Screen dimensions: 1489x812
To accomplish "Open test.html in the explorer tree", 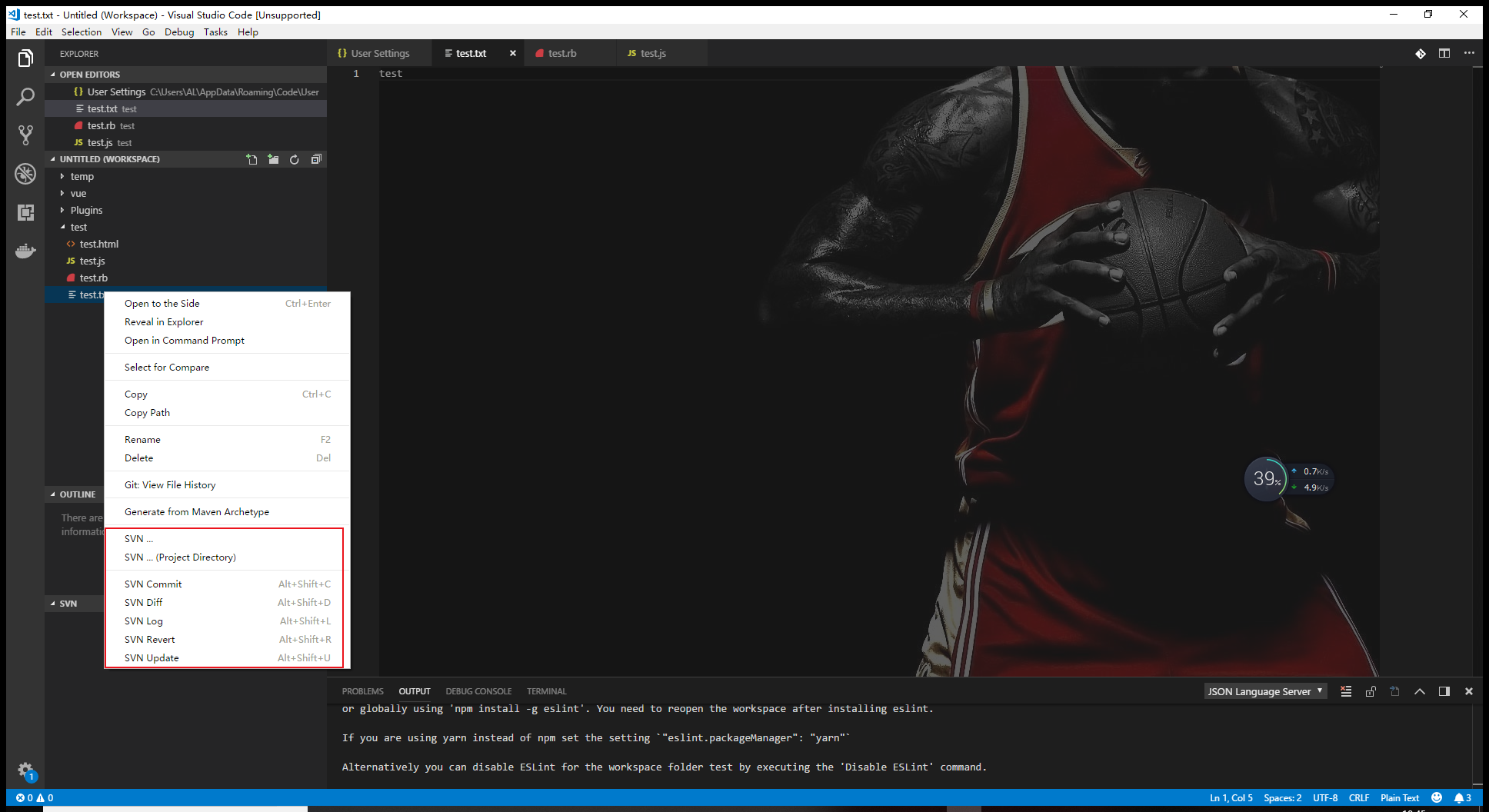I will coord(185,244).
